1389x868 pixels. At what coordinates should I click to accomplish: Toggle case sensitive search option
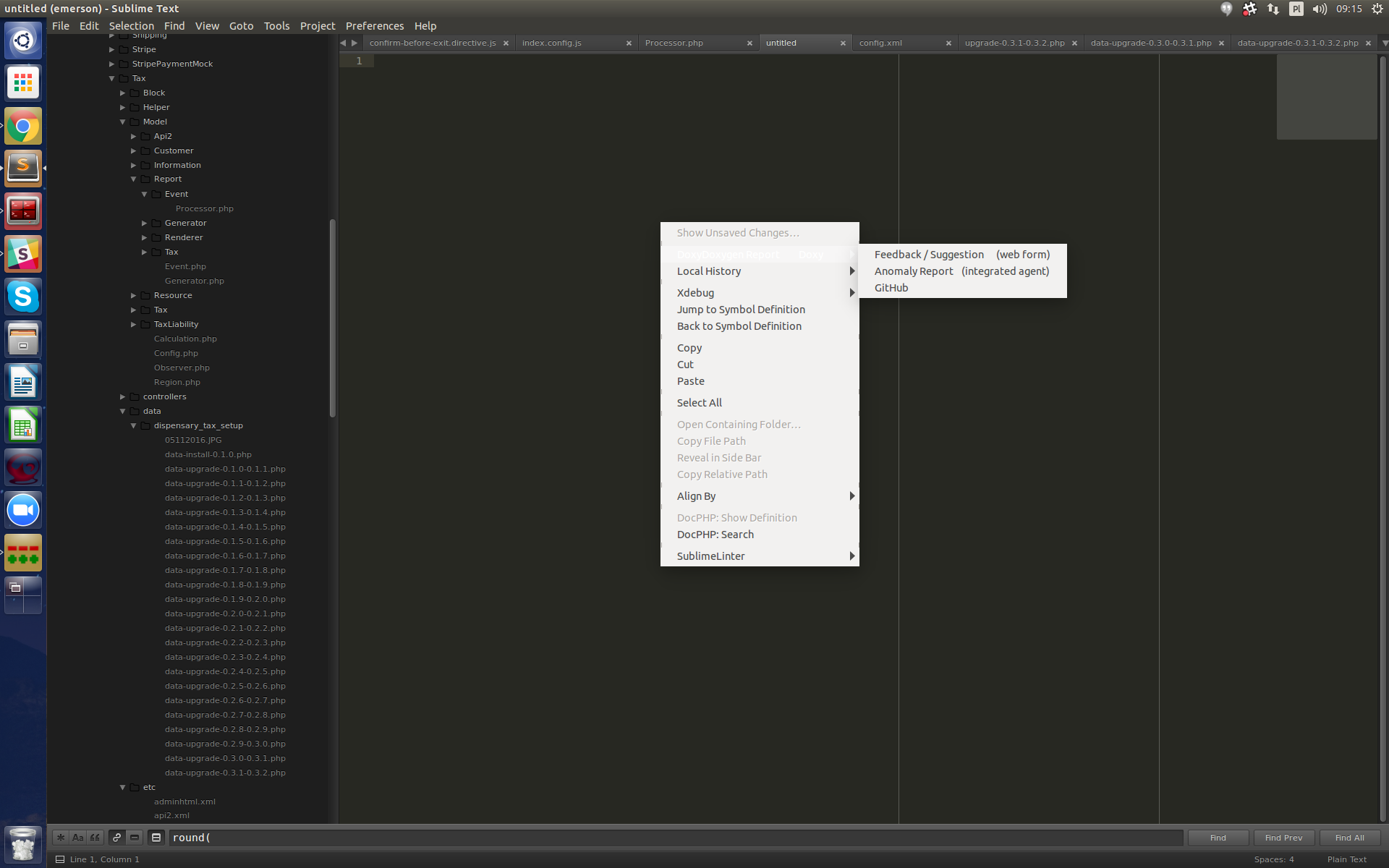click(x=77, y=838)
